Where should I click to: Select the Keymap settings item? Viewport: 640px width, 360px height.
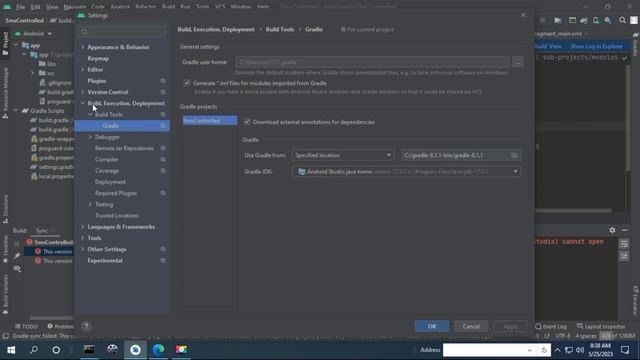98,58
